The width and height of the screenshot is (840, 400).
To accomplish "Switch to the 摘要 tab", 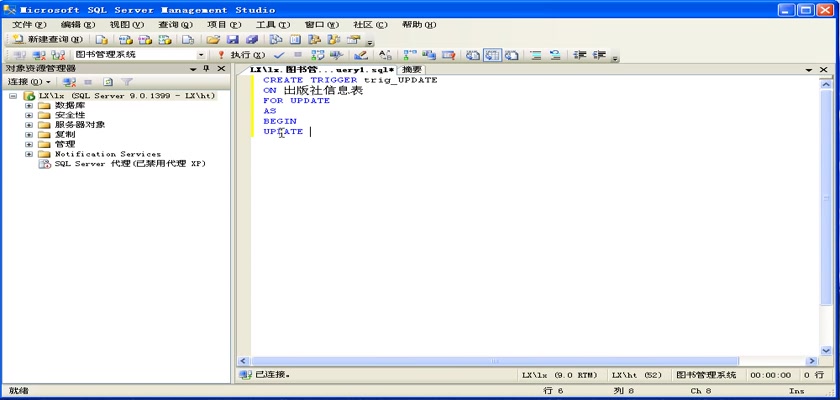I will tap(412, 70).
